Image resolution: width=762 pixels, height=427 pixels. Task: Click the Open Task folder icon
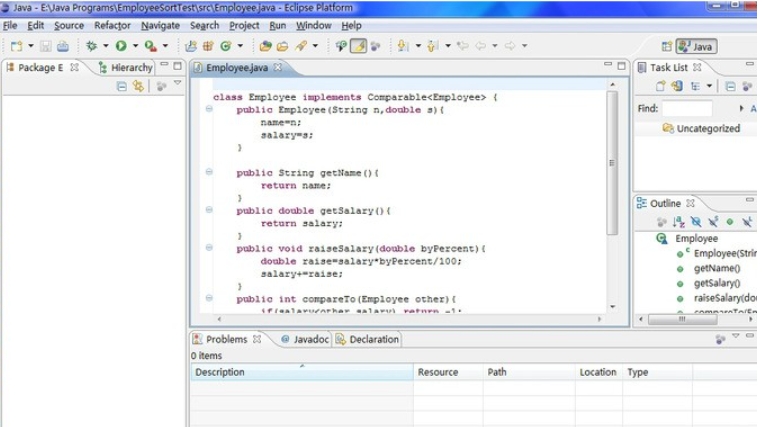tap(282, 46)
